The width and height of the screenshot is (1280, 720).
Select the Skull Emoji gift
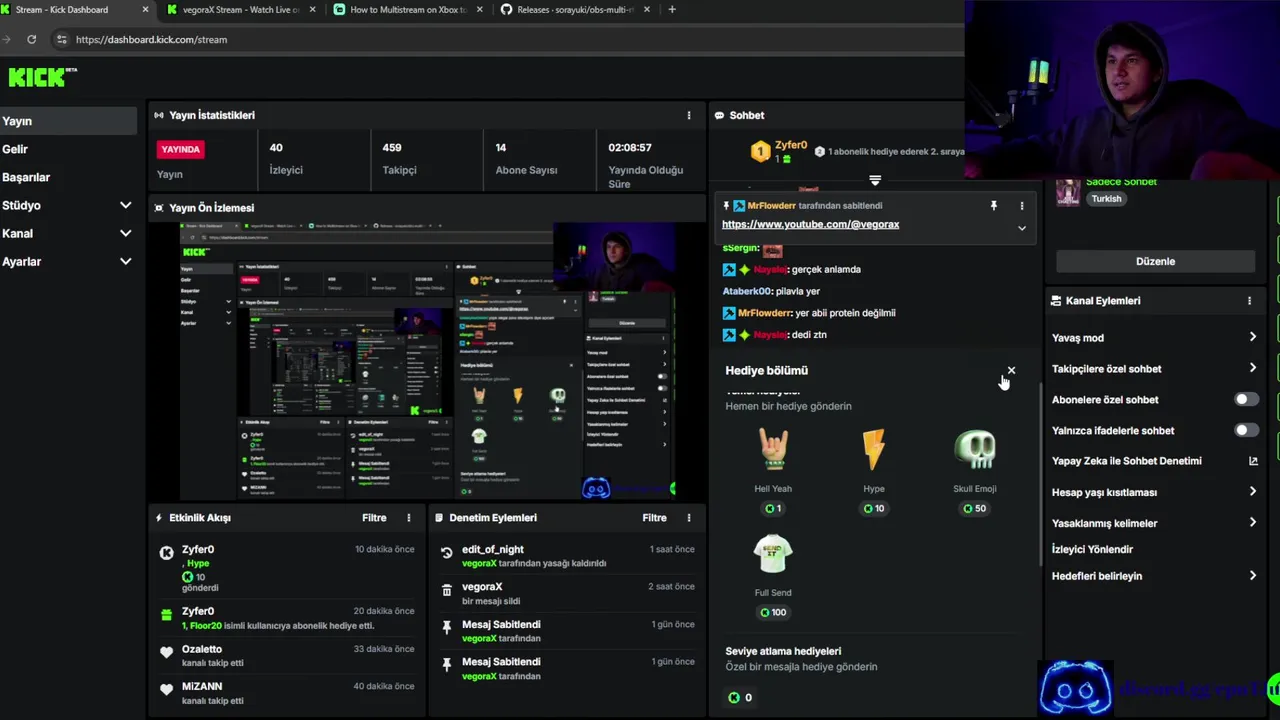click(975, 470)
